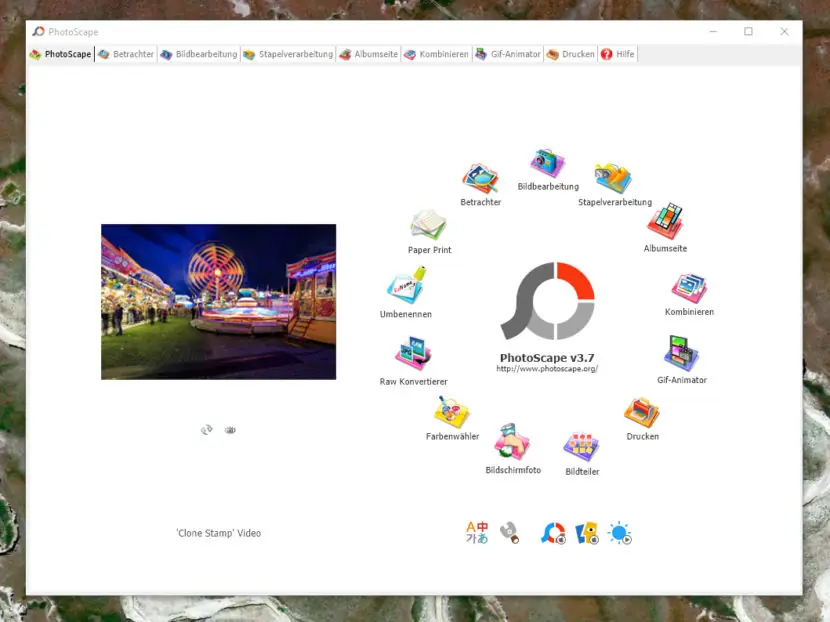Open the Stapelverarbeitung batch icon in circle
The width and height of the screenshot is (830, 622).
point(614,178)
